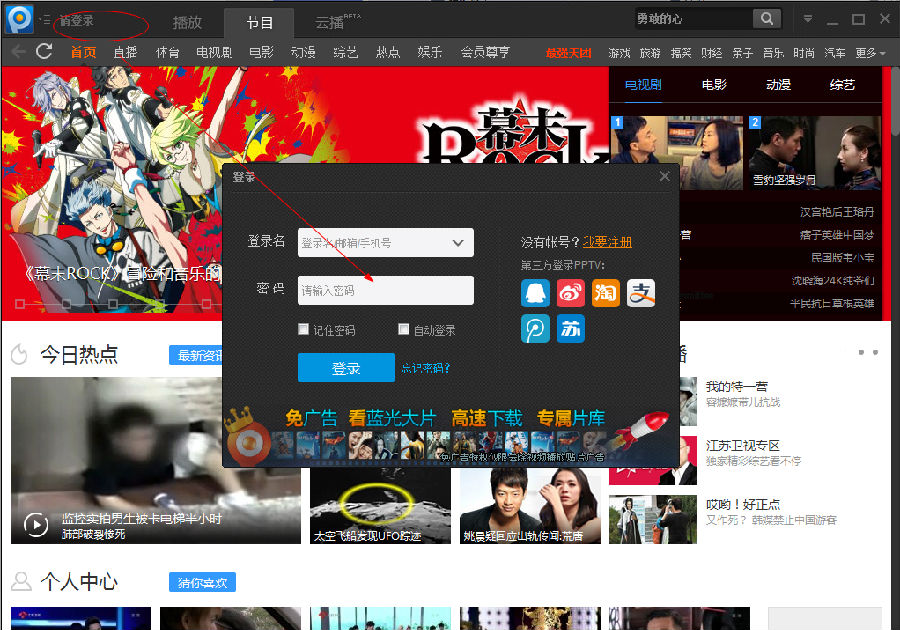Open the 更多 category dropdown
Screen dimensions: 900x630
point(870,53)
